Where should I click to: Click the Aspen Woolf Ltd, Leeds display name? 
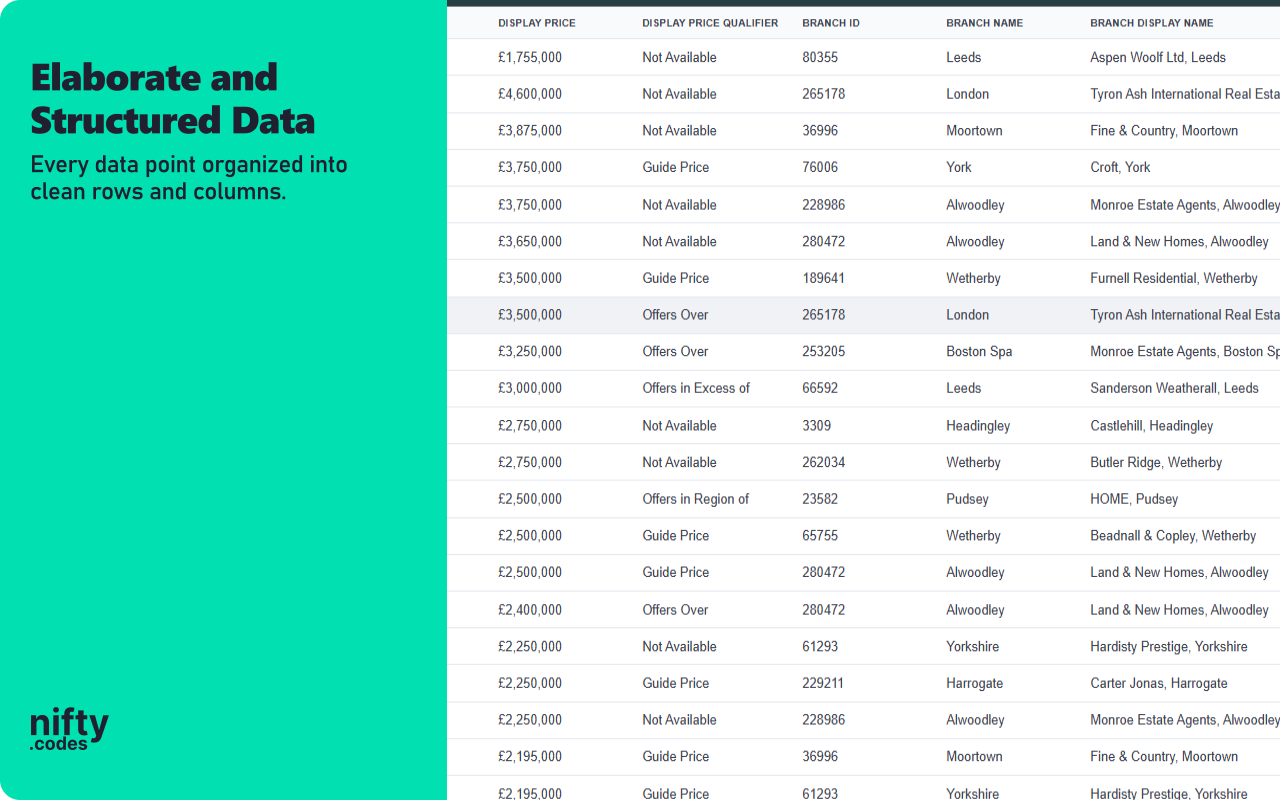coord(1157,57)
